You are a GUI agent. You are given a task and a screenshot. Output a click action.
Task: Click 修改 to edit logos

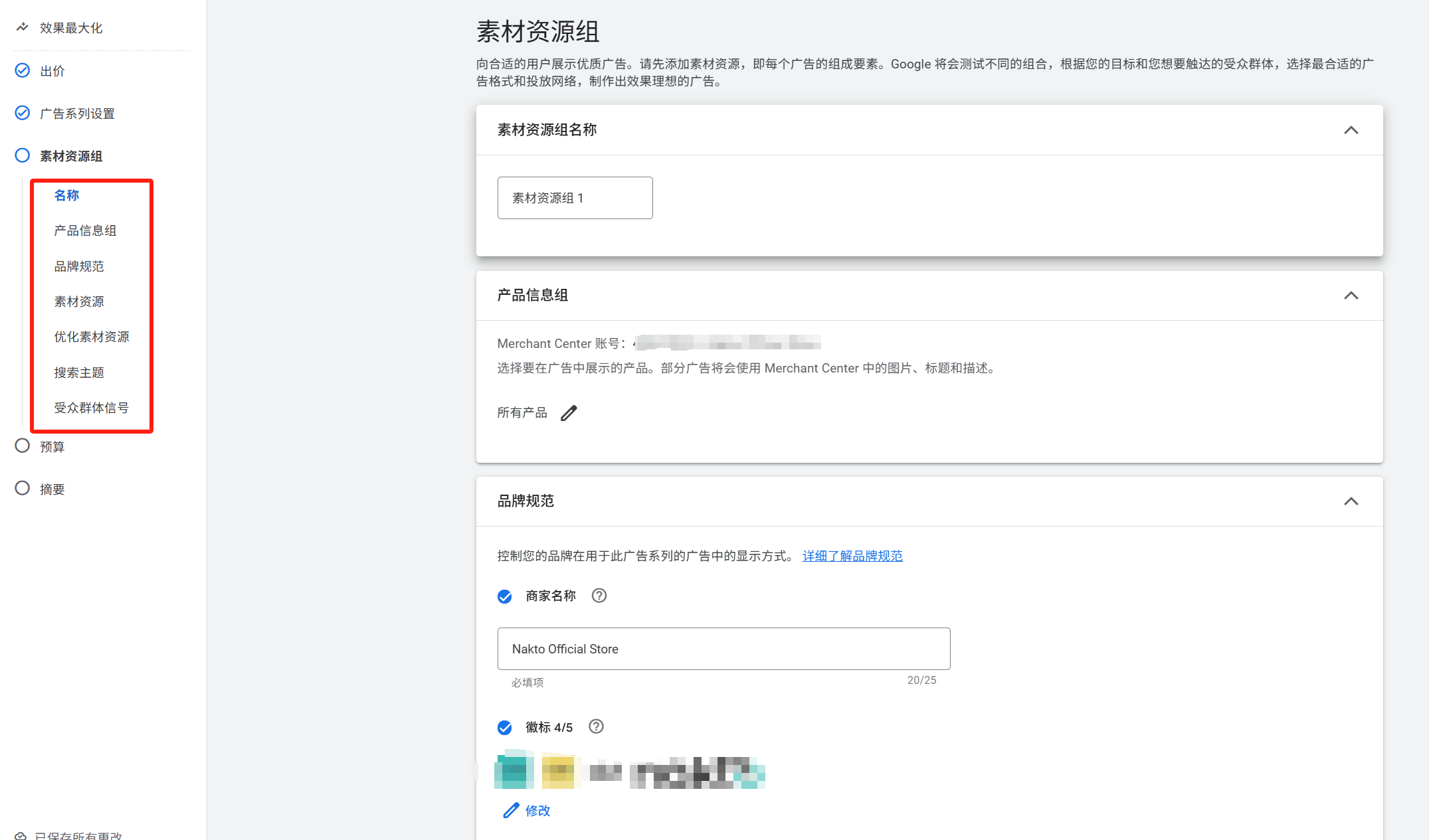536,810
